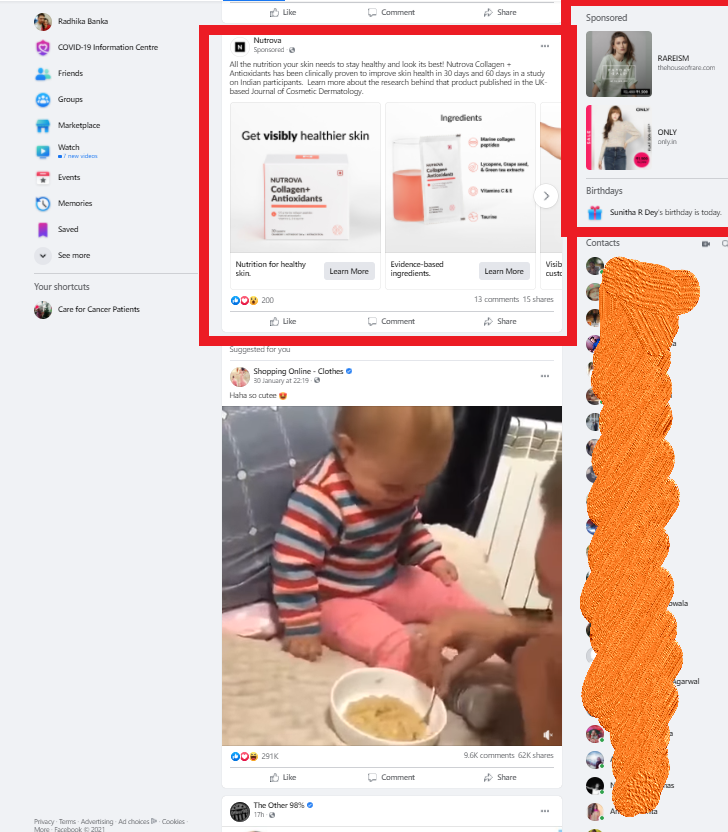Open COVID-19 Information Centre sidebar icon
The image size is (728, 832).
(43, 47)
